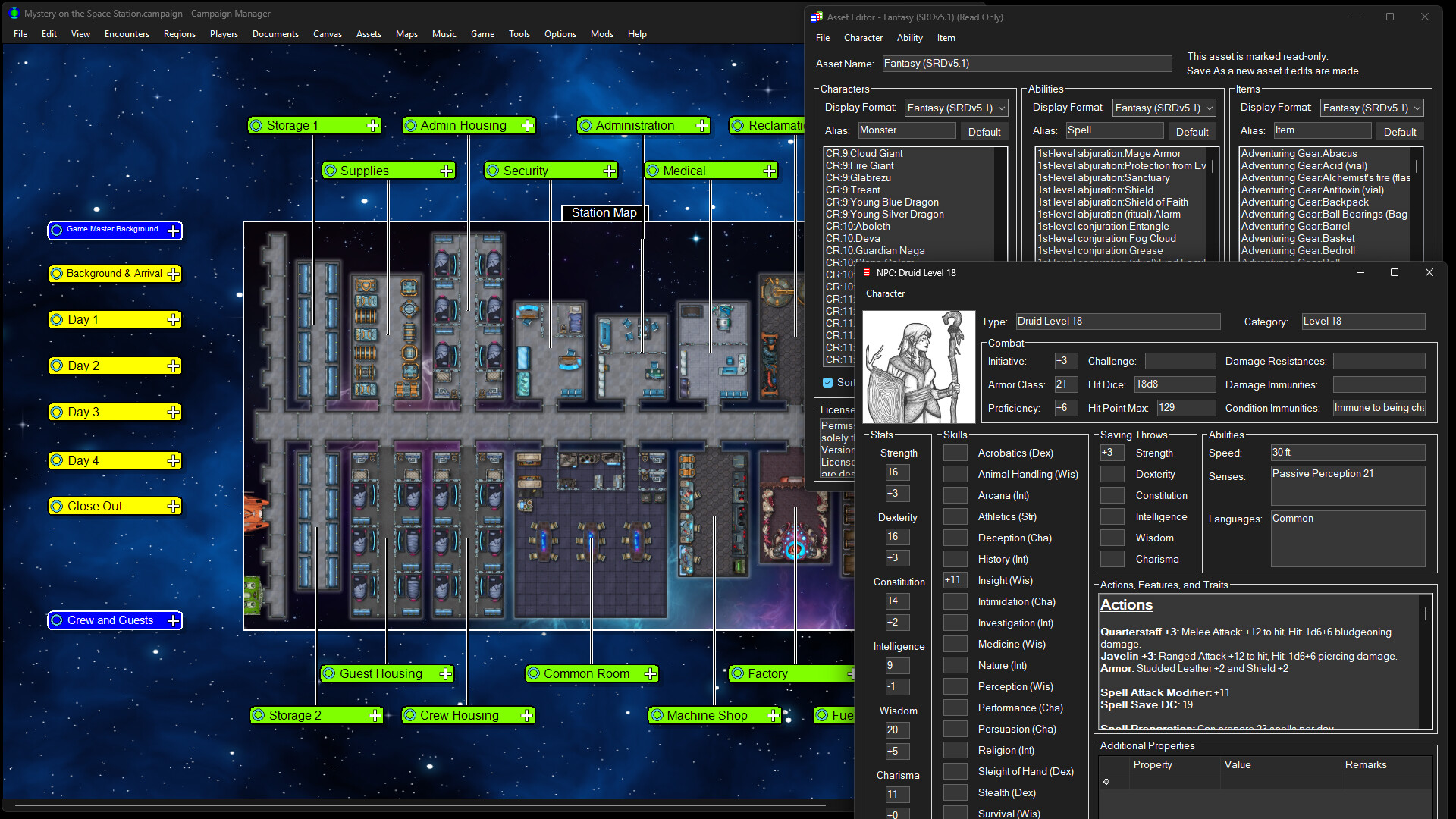
Task: Click the plus icon on Crew and Guests
Action: (x=174, y=620)
